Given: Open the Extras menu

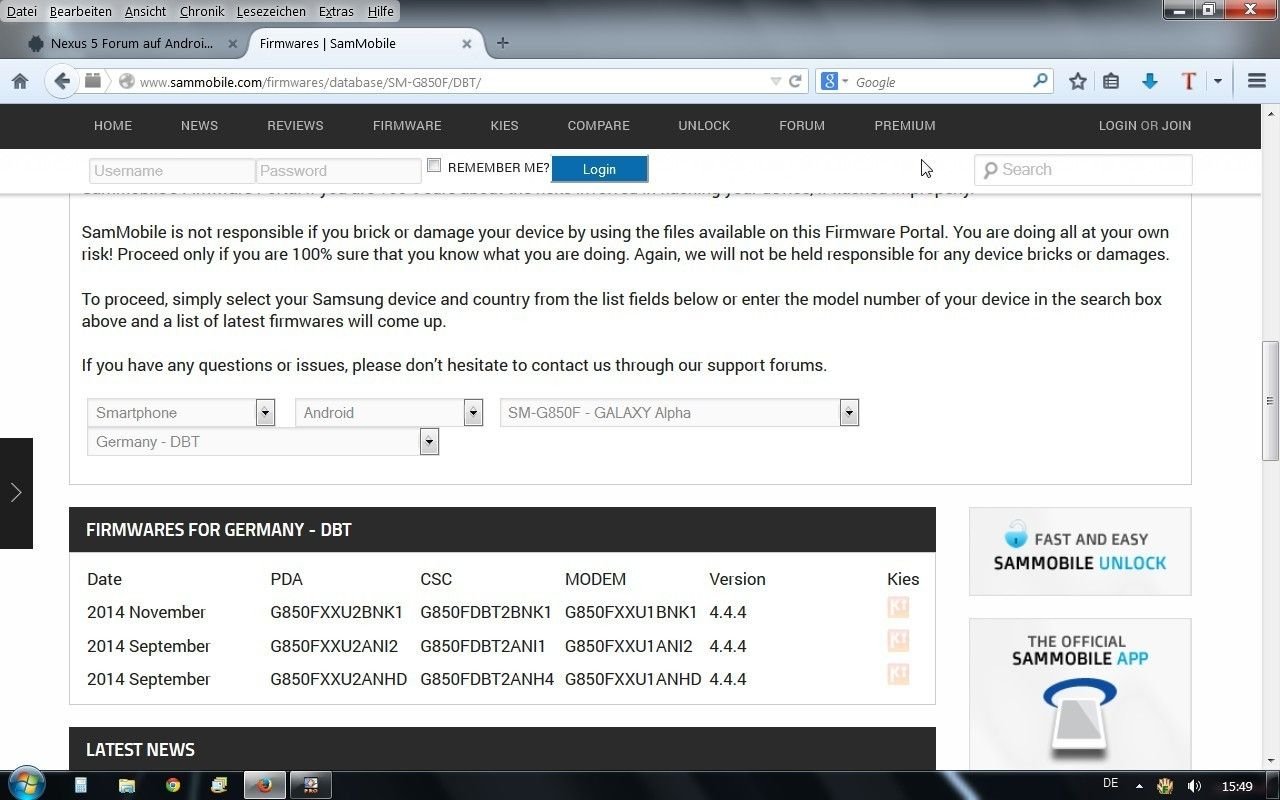Looking at the screenshot, I should (336, 11).
